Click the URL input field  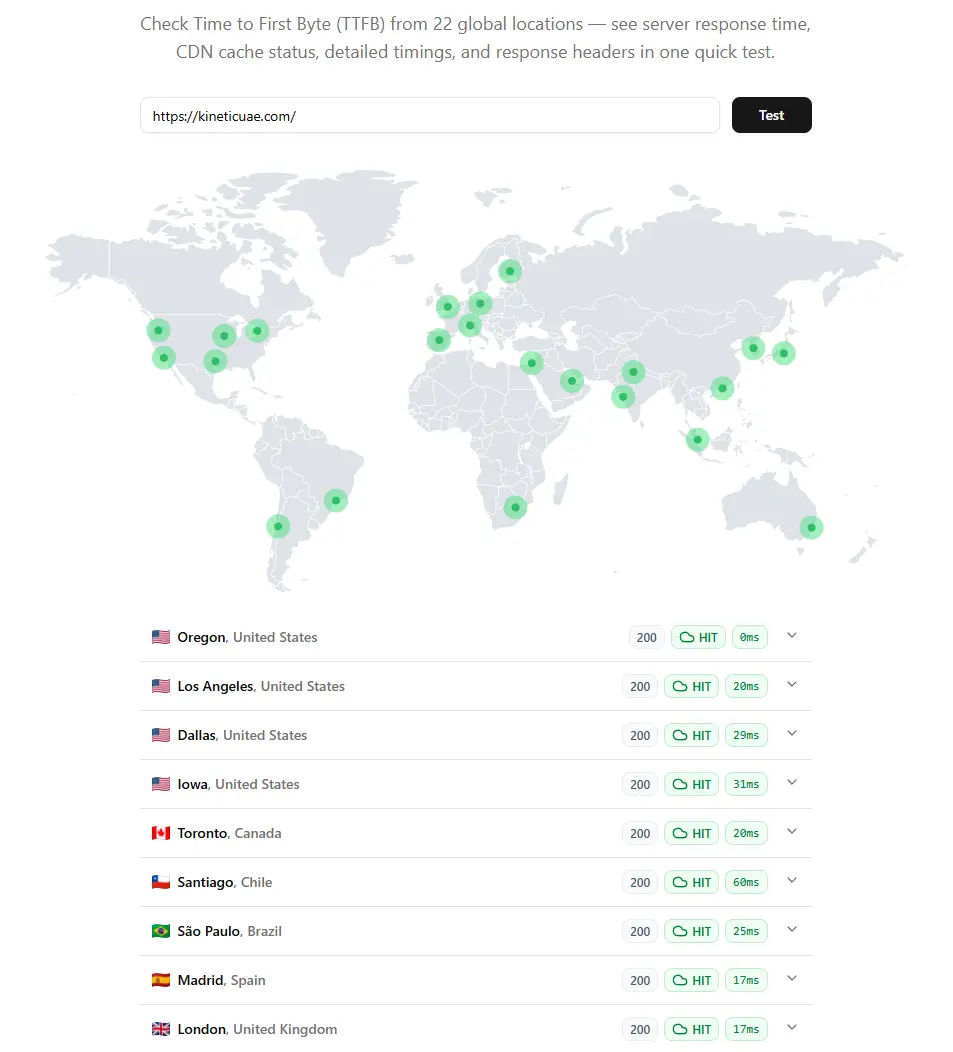pyautogui.click(x=429, y=116)
